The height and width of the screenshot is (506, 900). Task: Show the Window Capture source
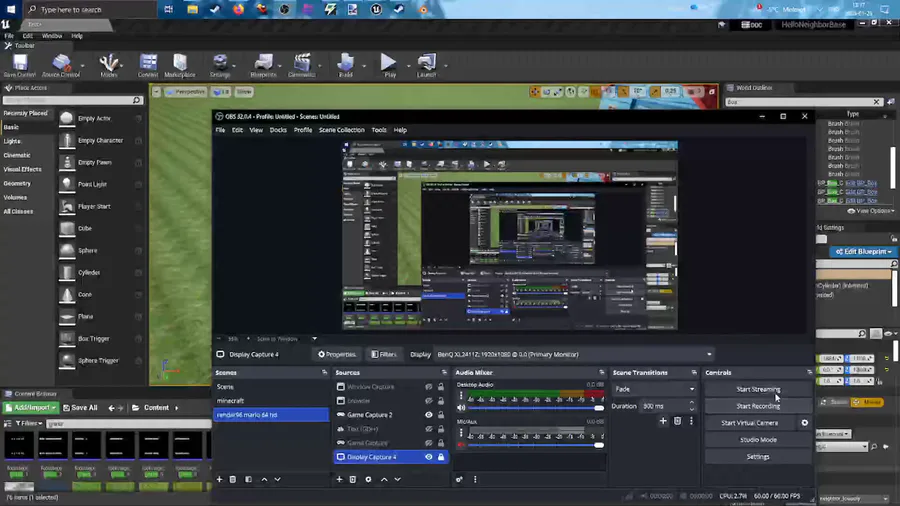pos(429,387)
